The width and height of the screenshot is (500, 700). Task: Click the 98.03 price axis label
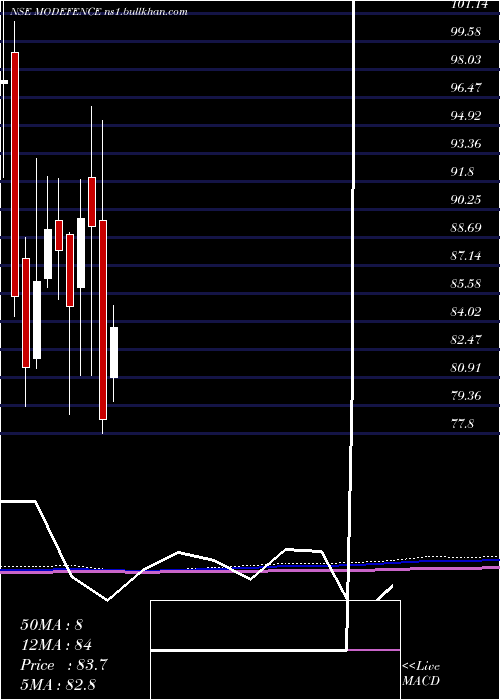[x=466, y=60]
